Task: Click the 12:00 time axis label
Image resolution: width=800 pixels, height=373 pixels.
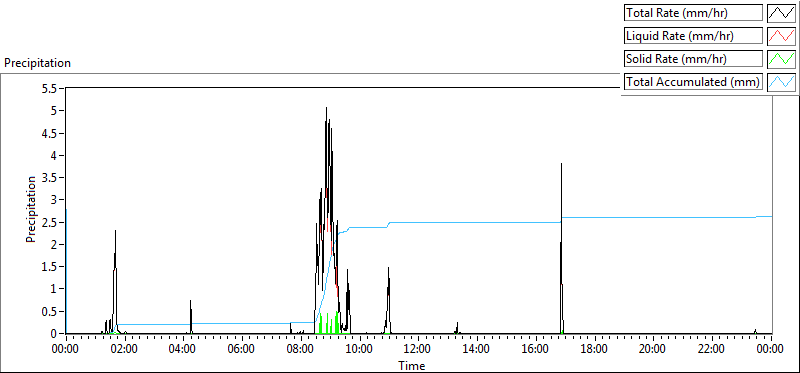Action: tap(418, 350)
